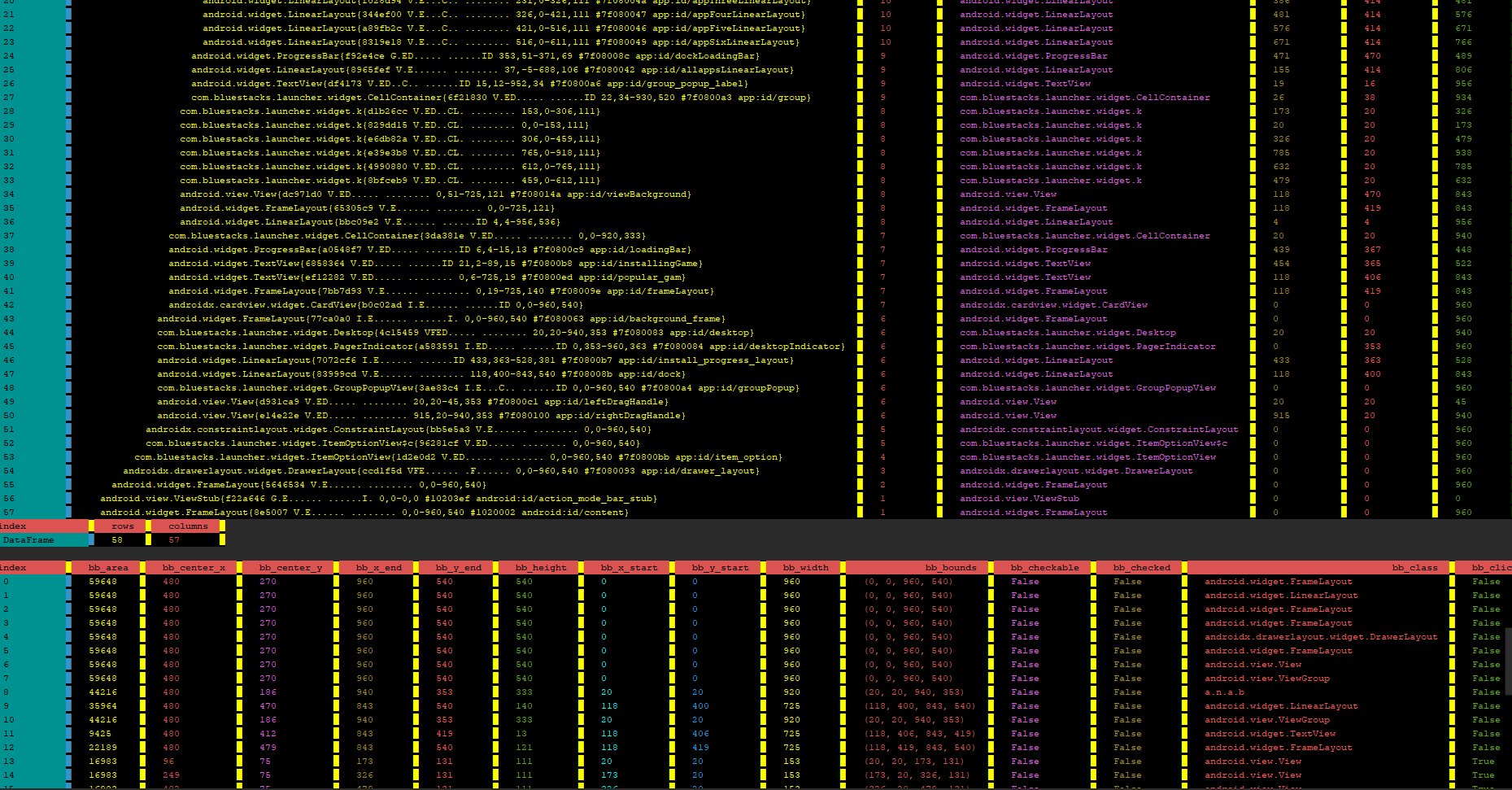Select the bounds cell "(118, 406, 843, 419)"
The height and width of the screenshot is (790, 1512).
pos(919,733)
